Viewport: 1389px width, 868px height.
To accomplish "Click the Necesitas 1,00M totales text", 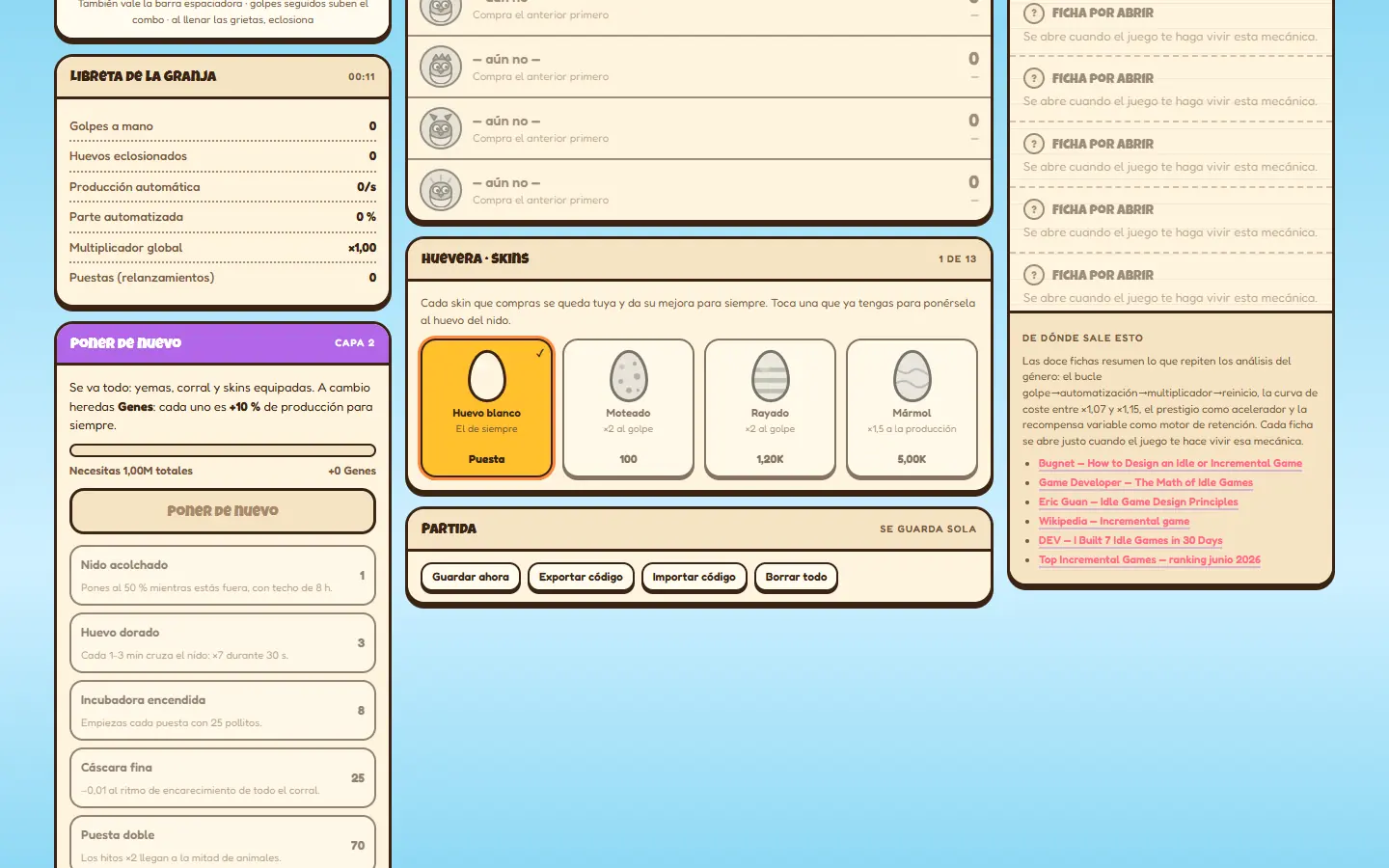I will click(x=131, y=471).
